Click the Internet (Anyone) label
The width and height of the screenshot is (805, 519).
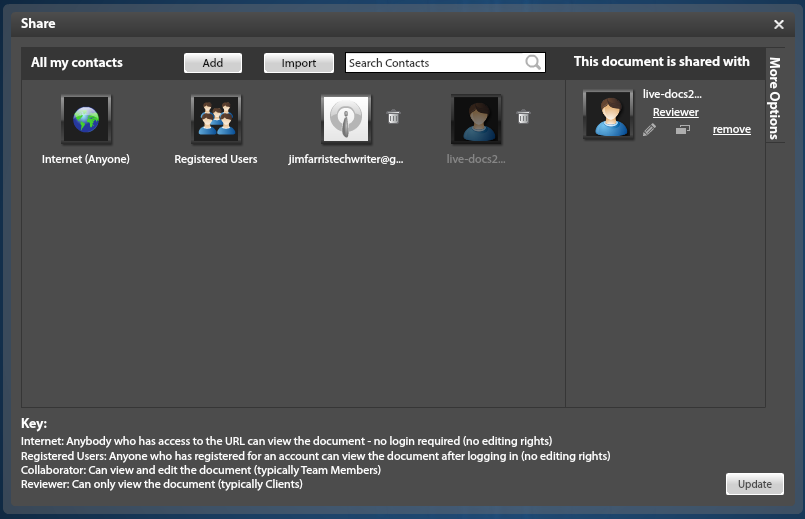click(86, 159)
